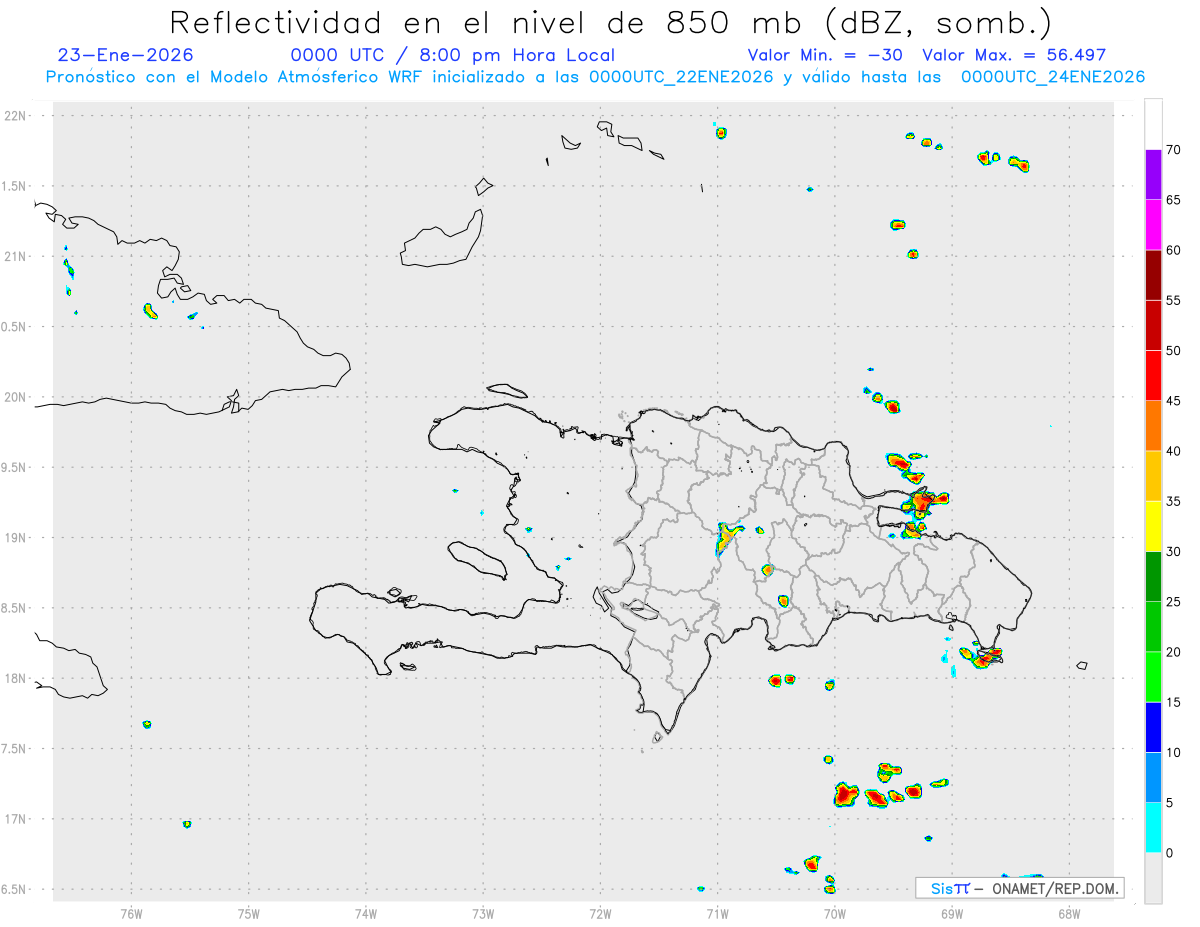
Task: Click the '70W' longitude label
Action: pyautogui.click(x=835, y=913)
